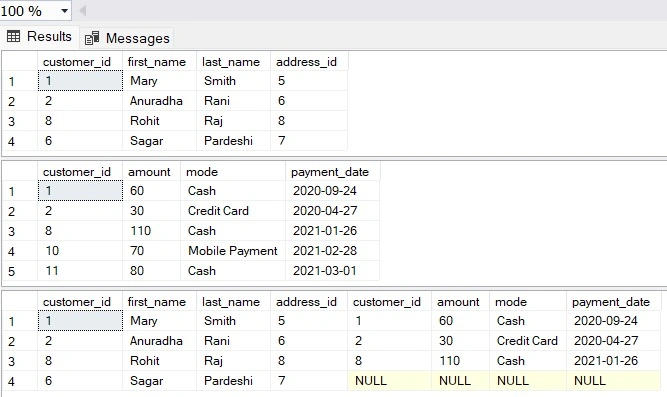Screen dimensions: 667x397
Task: Select first grid's last_name column header
Action: 233,62
